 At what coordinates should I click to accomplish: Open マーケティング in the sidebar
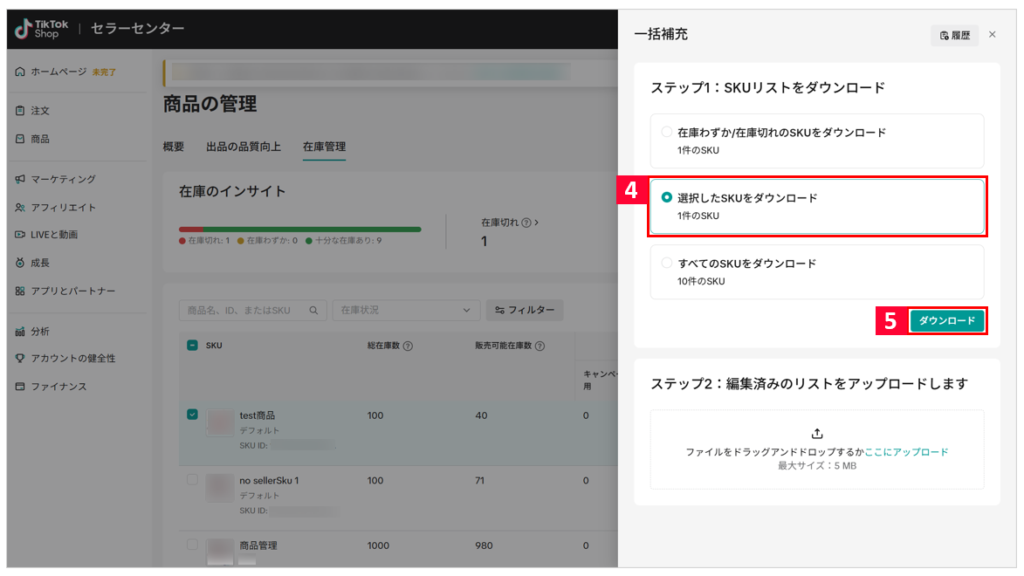62,179
